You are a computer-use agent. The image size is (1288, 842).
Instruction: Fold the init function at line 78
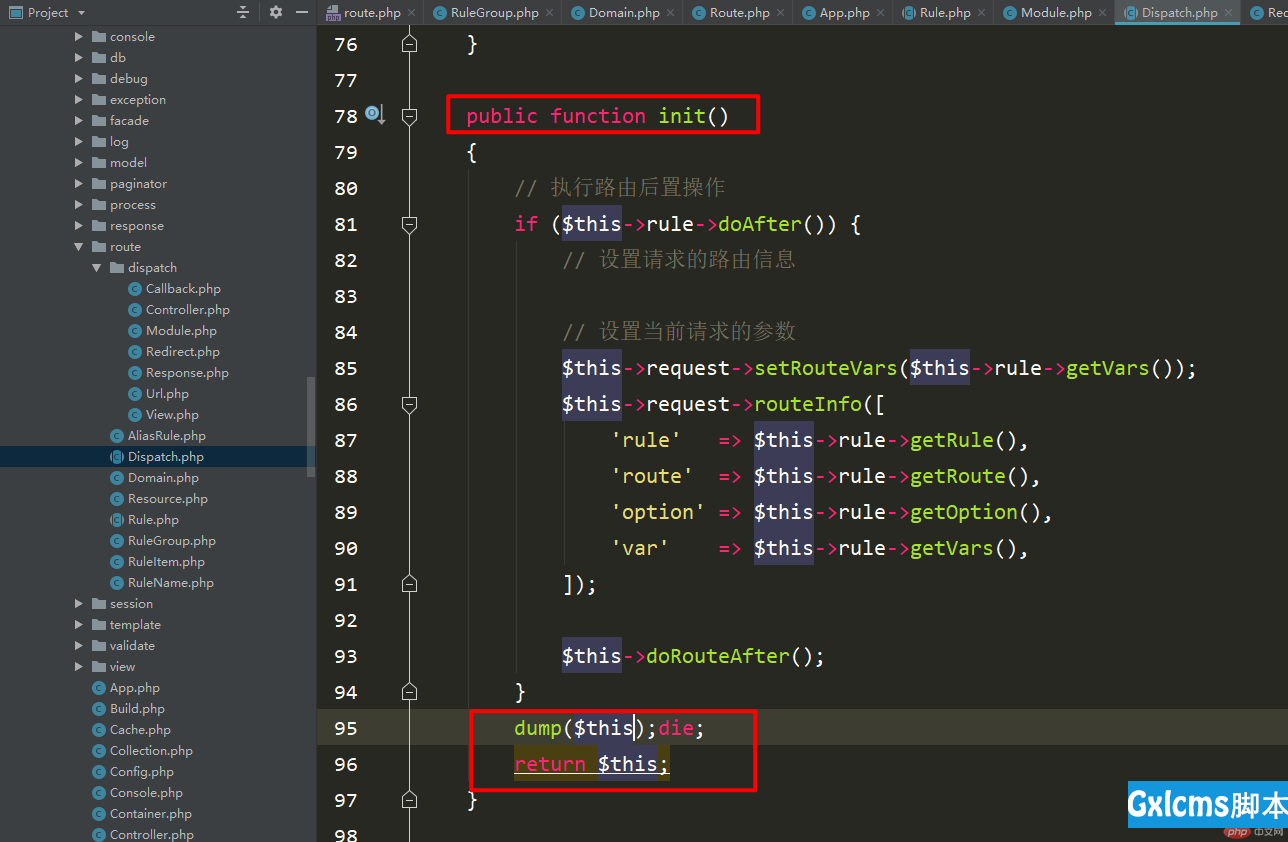click(x=409, y=116)
